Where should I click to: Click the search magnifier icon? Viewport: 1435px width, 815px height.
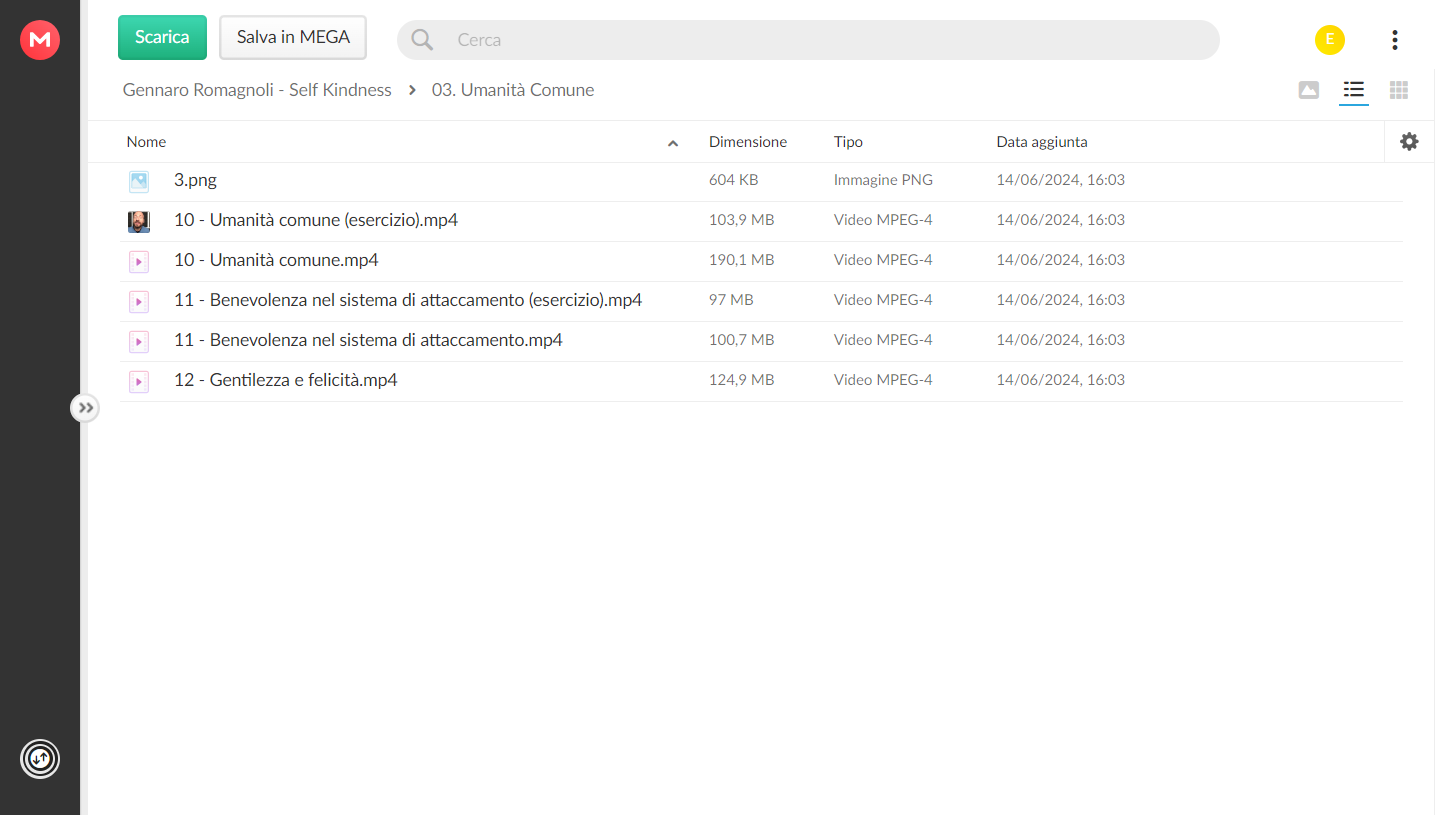point(422,40)
